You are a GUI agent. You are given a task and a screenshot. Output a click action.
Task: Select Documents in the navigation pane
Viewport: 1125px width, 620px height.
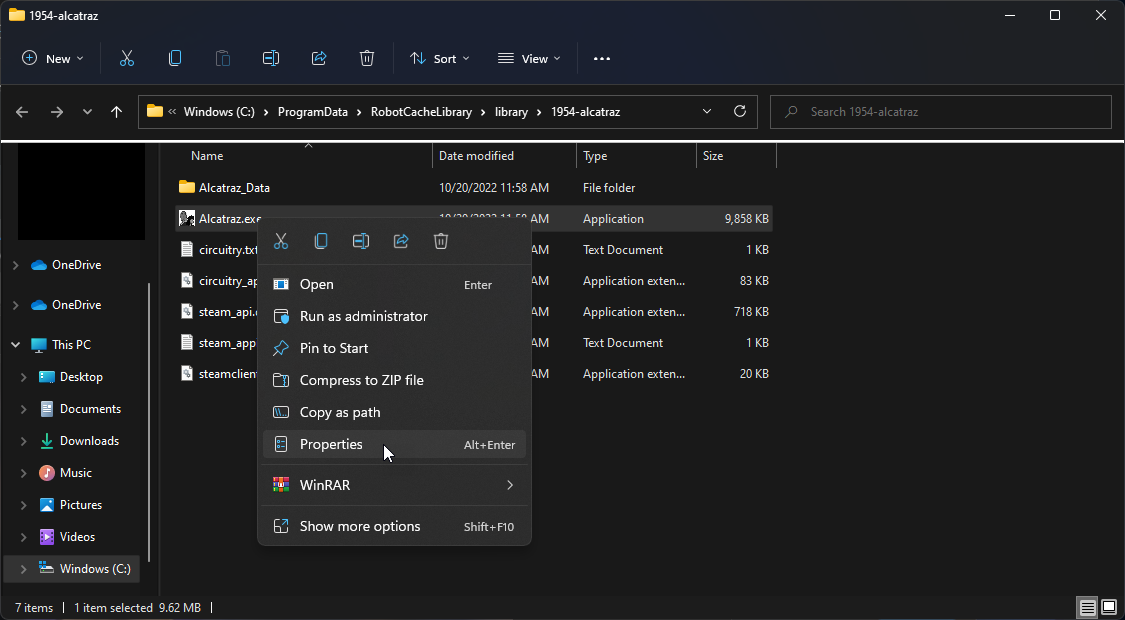click(x=90, y=409)
